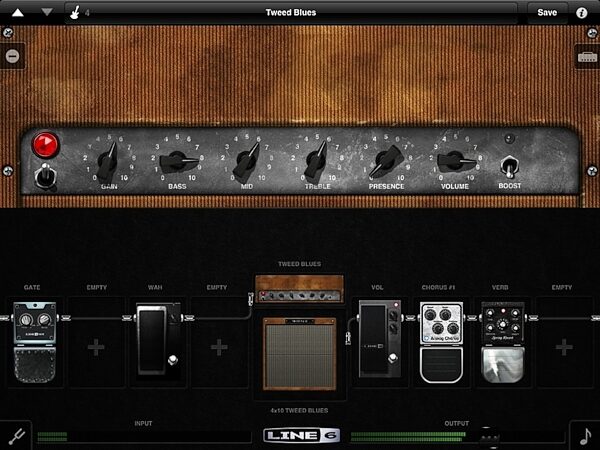Image resolution: width=600 pixels, height=450 pixels.
Task: Stomp the Spring Reverb footswitch
Action: tap(502, 365)
